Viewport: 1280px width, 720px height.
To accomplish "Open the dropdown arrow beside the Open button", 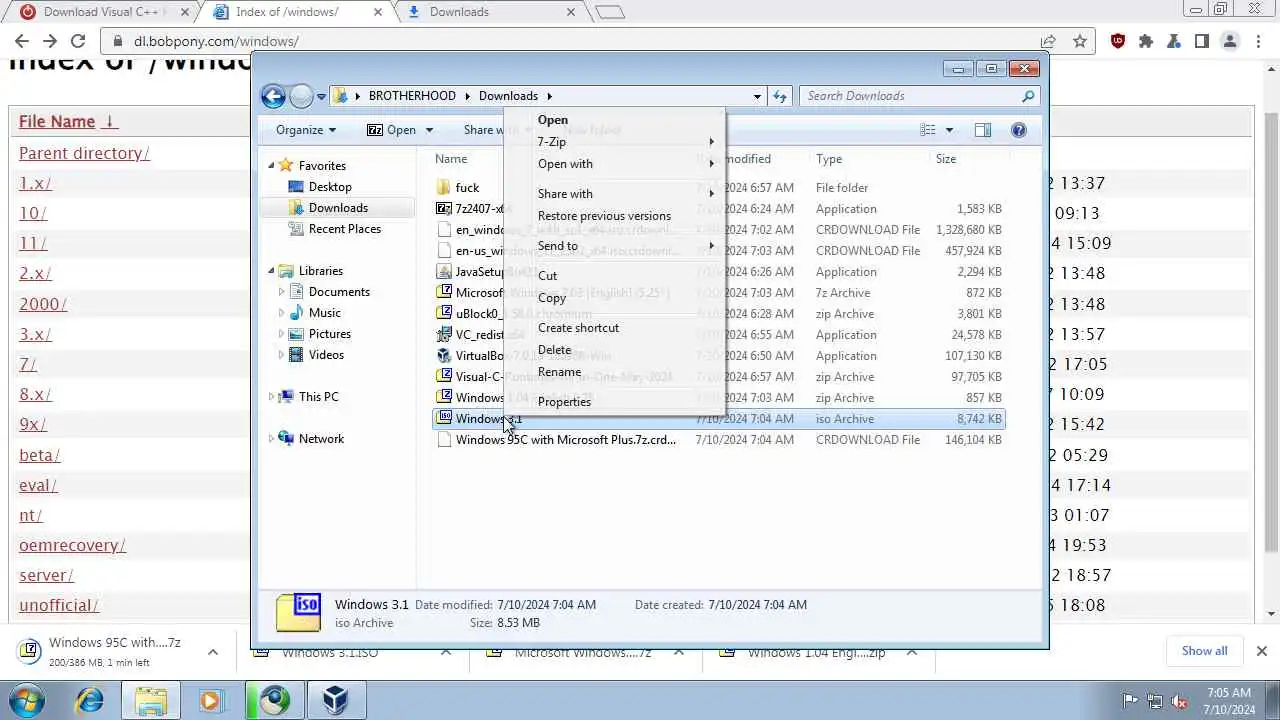I will (x=429, y=130).
